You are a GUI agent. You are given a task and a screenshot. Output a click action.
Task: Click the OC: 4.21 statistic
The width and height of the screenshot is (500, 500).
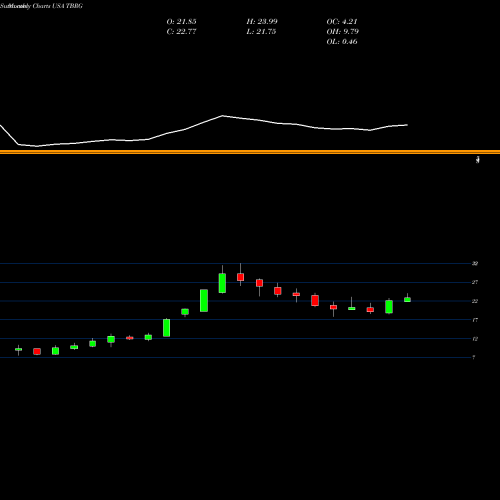tap(342, 22)
